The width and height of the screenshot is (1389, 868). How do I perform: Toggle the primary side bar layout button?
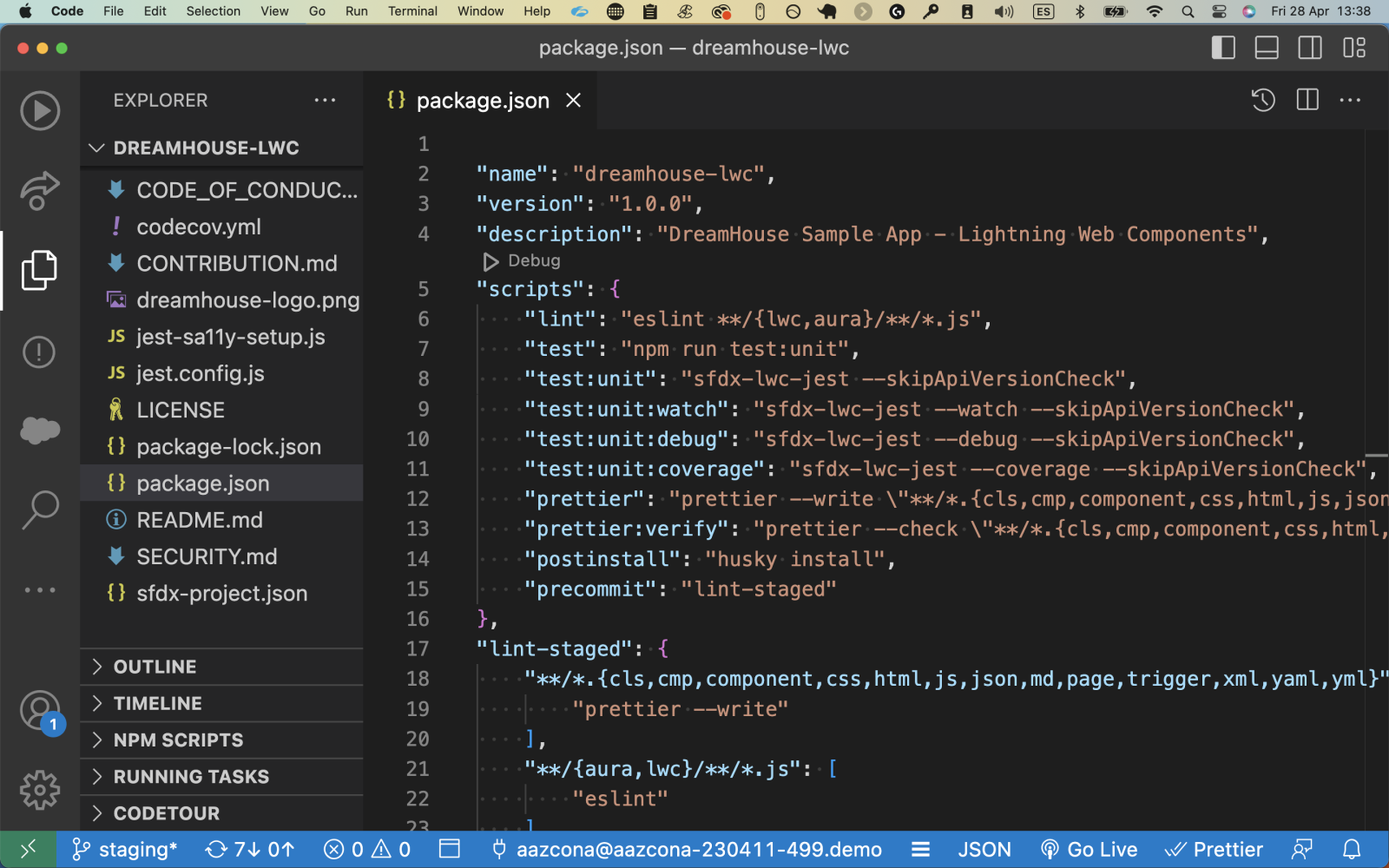pos(1223,49)
